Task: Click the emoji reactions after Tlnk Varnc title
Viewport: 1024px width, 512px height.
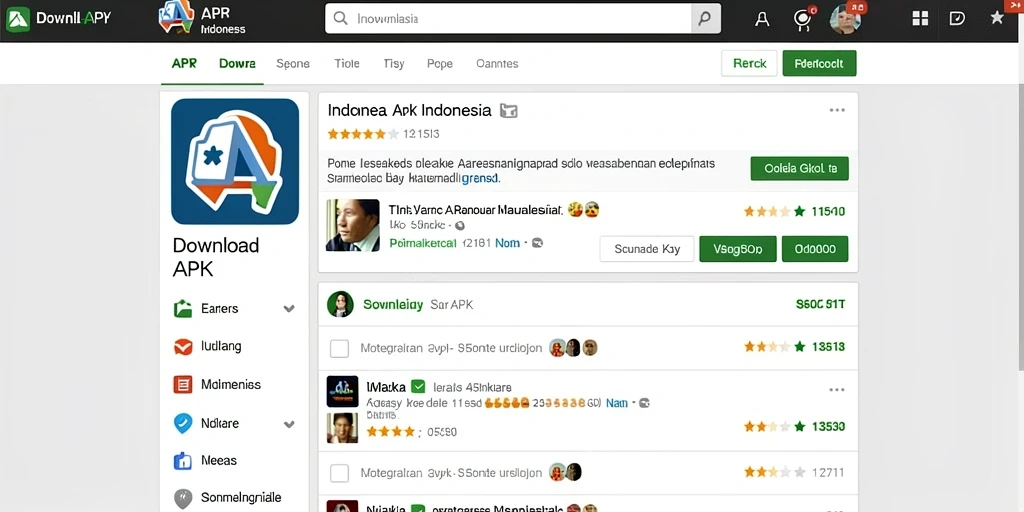Action: point(583,210)
